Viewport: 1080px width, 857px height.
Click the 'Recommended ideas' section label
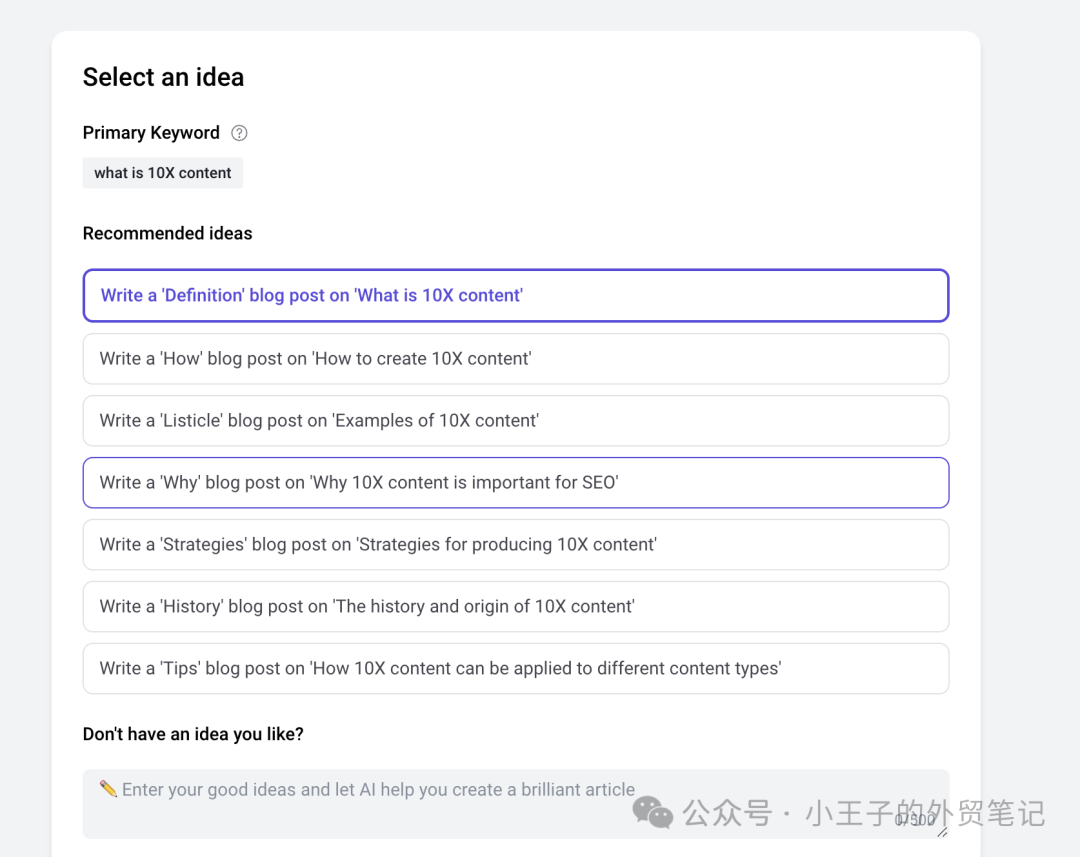[167, 233]
